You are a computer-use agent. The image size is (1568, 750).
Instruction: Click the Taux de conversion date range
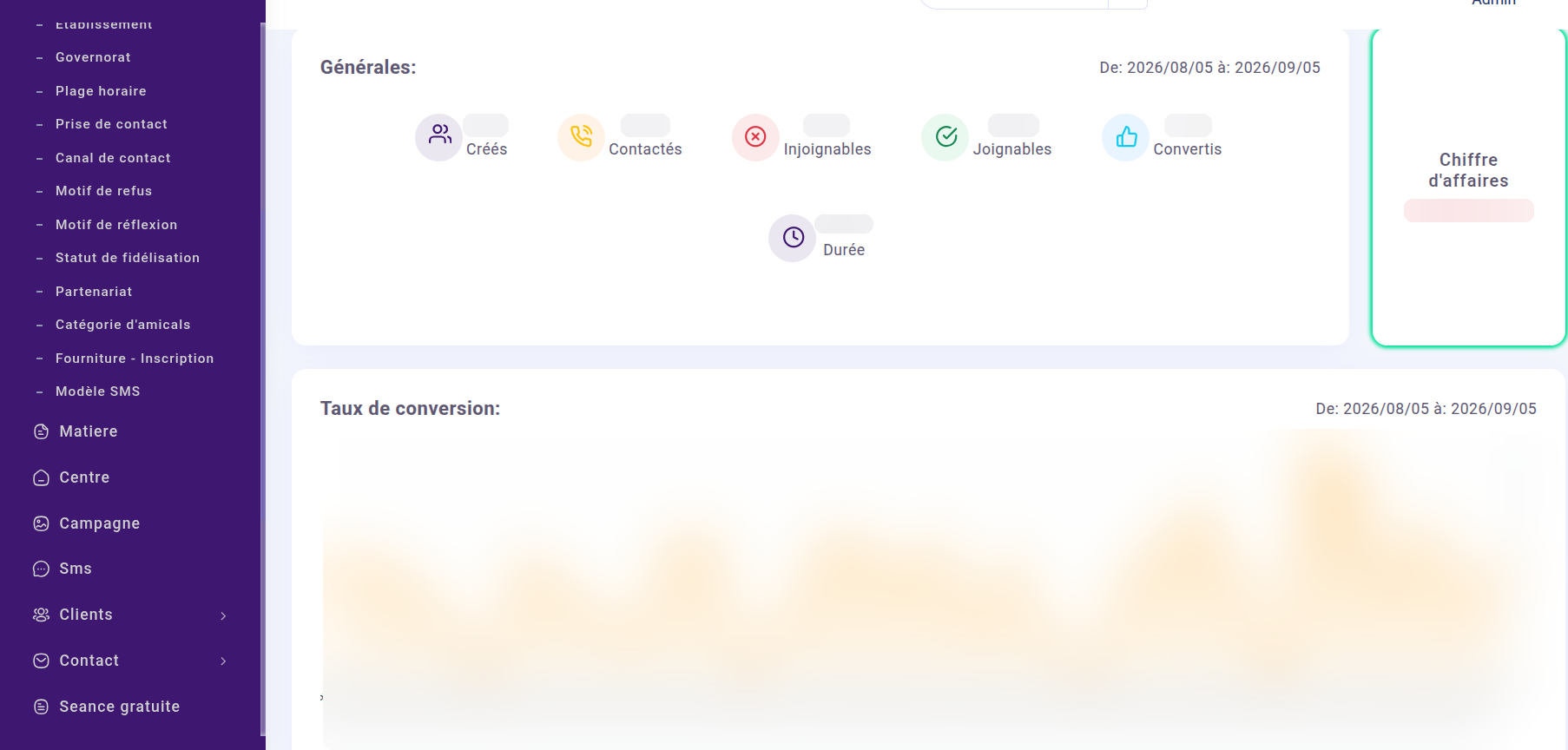(x=1426, y=409)
